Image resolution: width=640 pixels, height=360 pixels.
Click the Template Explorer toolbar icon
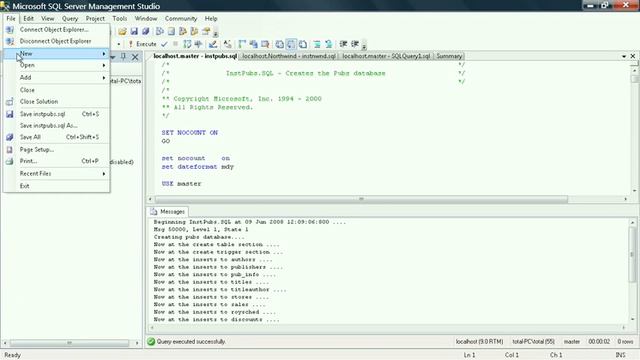pyautogui.click(x=194, y=31)
